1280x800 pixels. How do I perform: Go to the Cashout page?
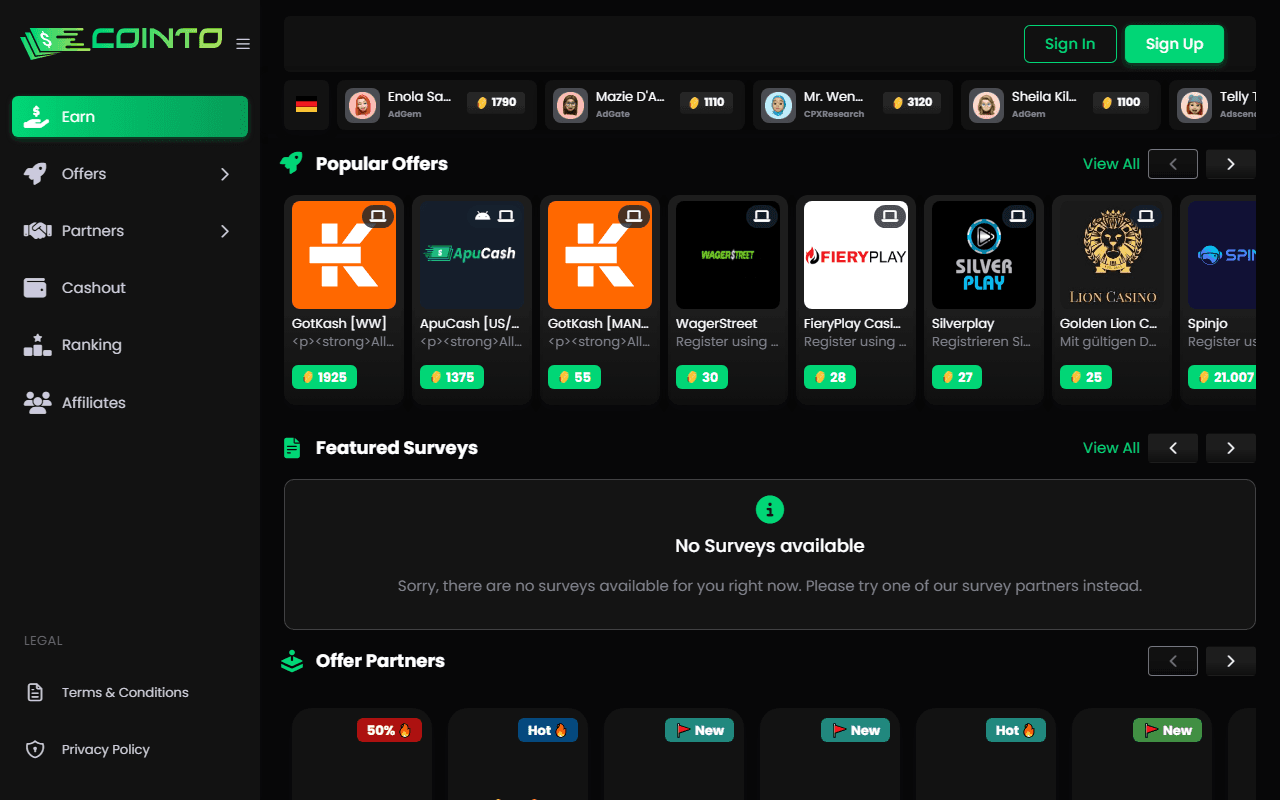[130, 288]
